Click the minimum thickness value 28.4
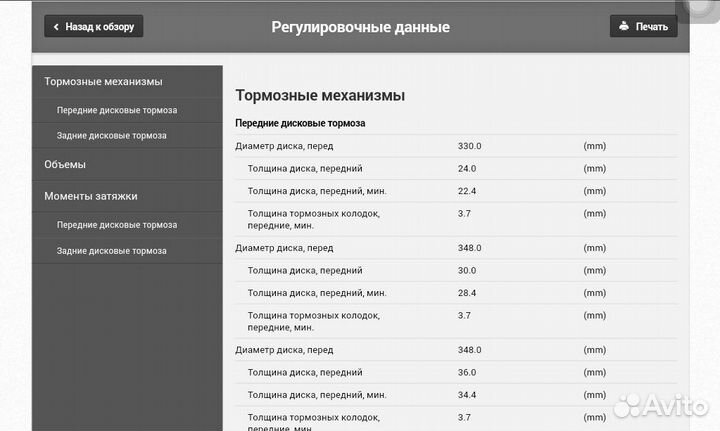Image resolution: width=720 pixels, height=431 pixels. [x=467, y=293]
